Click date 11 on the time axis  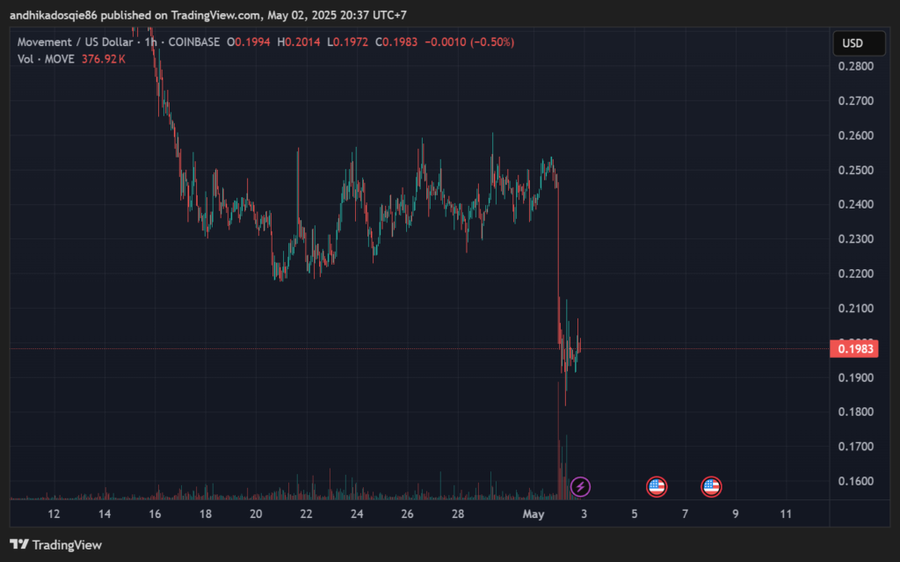tap(786, 514)
